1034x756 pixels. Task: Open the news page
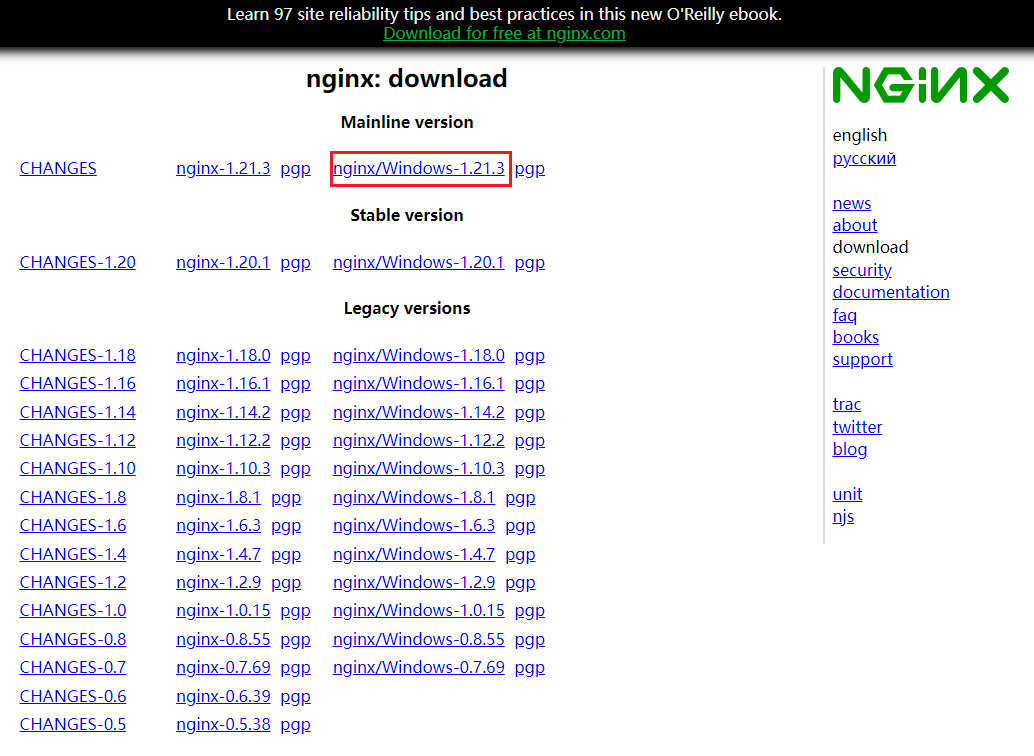[x=851, y=203]
